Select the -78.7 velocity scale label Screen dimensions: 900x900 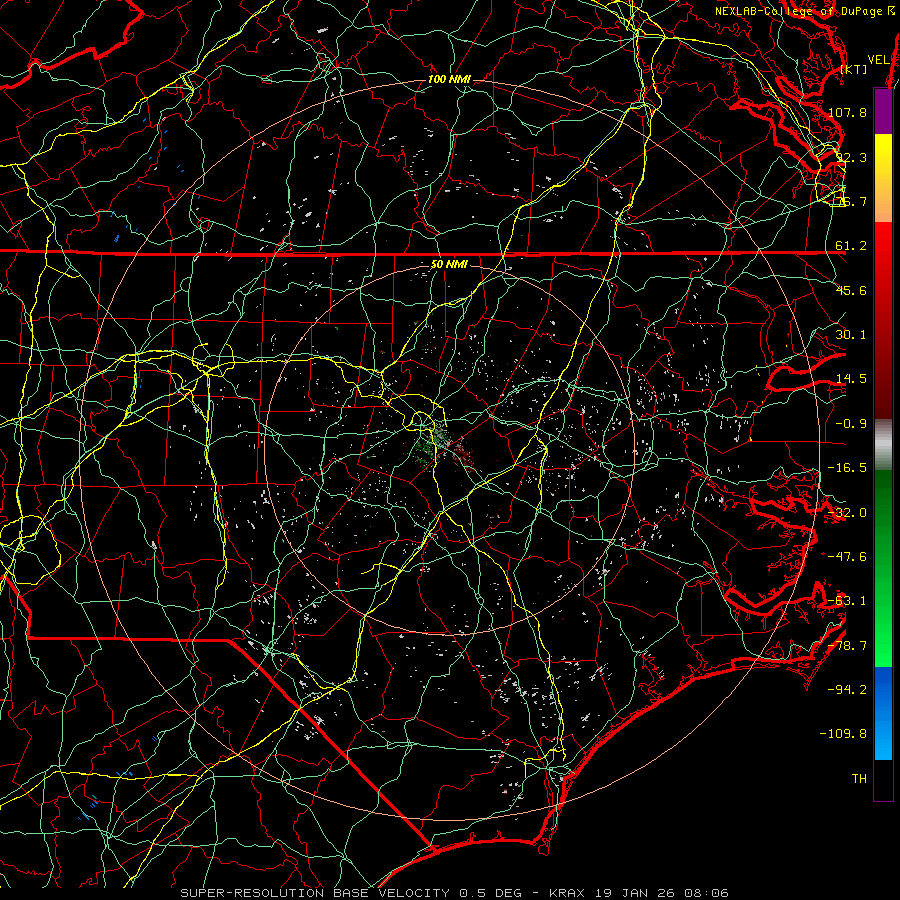click(847, 646)
